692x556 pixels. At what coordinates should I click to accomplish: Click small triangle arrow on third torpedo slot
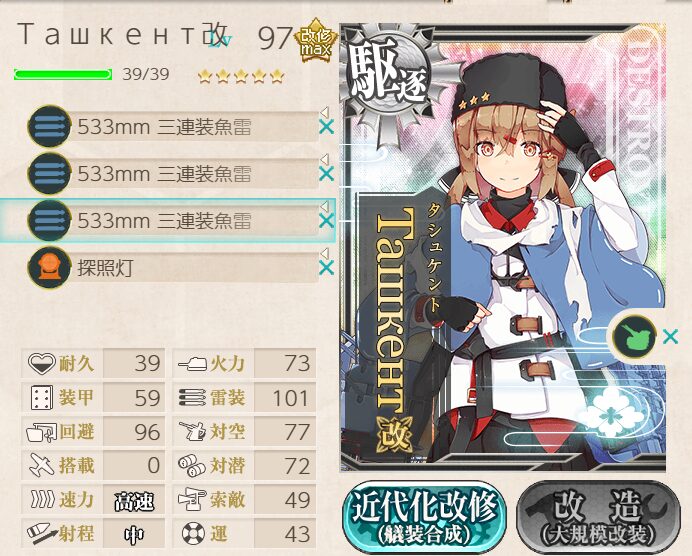tap(325, 205)
